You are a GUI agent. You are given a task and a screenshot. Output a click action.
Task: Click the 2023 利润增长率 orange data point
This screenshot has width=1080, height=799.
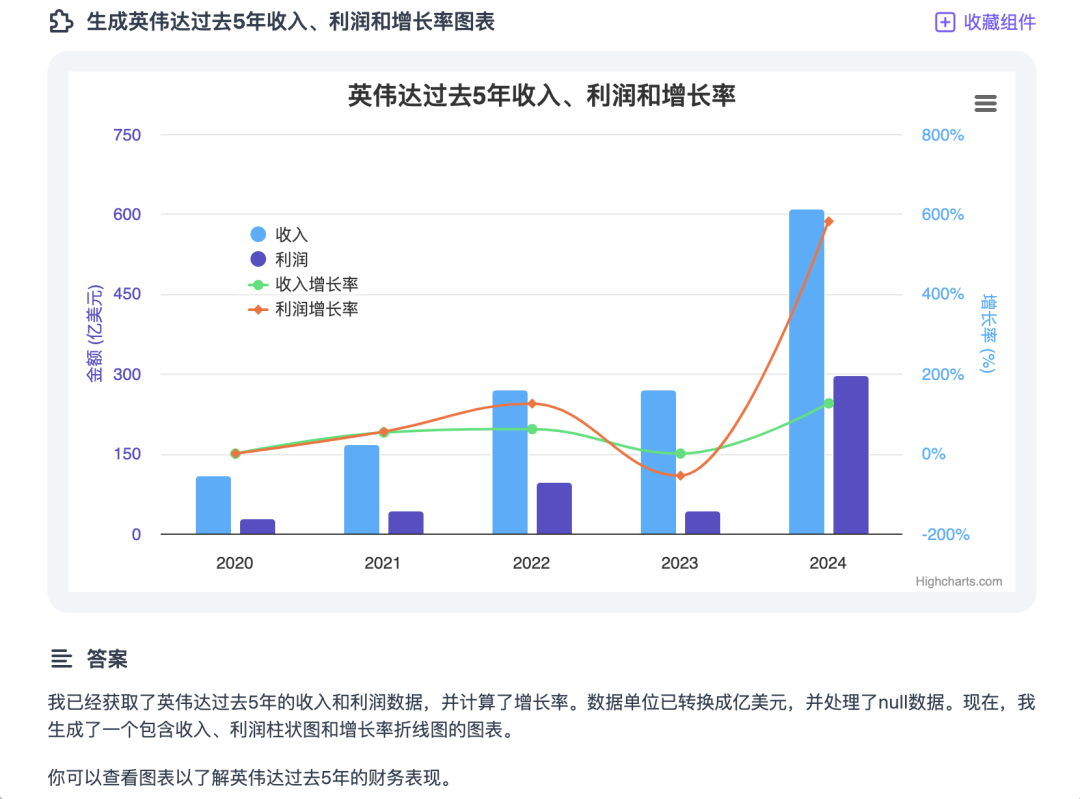[681, 476]
